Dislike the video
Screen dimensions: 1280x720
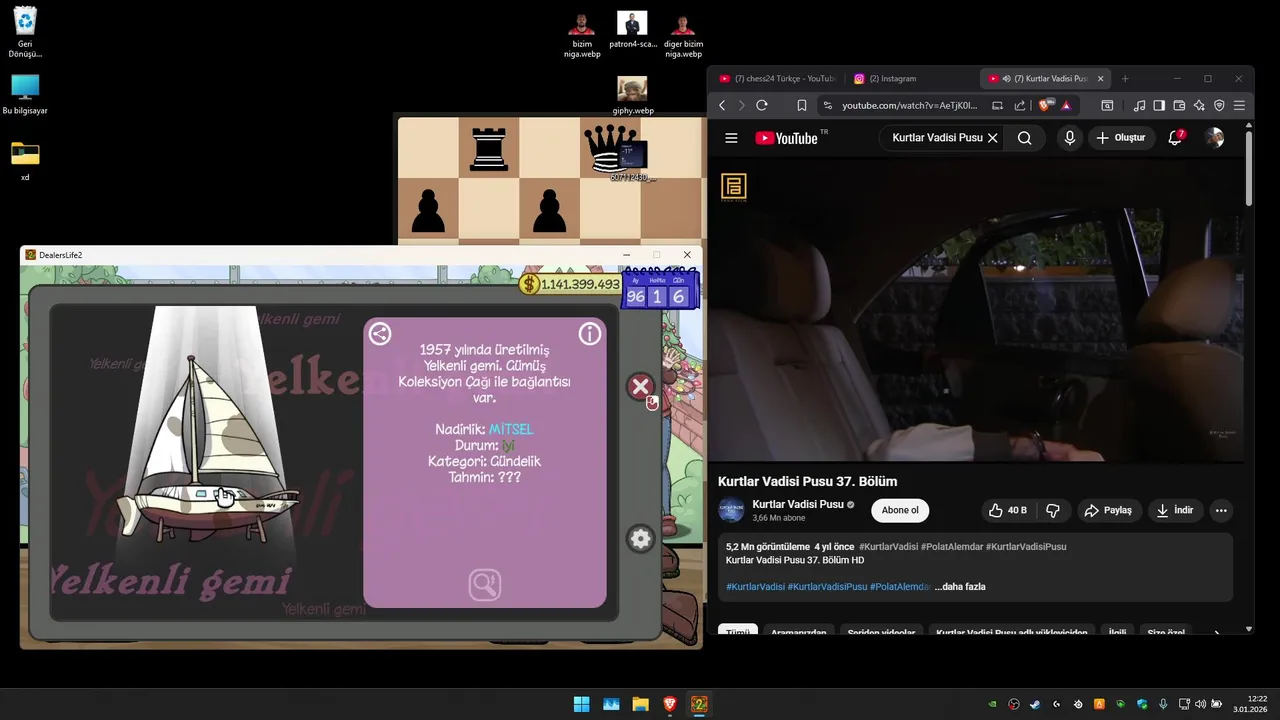click(1053, 510)
